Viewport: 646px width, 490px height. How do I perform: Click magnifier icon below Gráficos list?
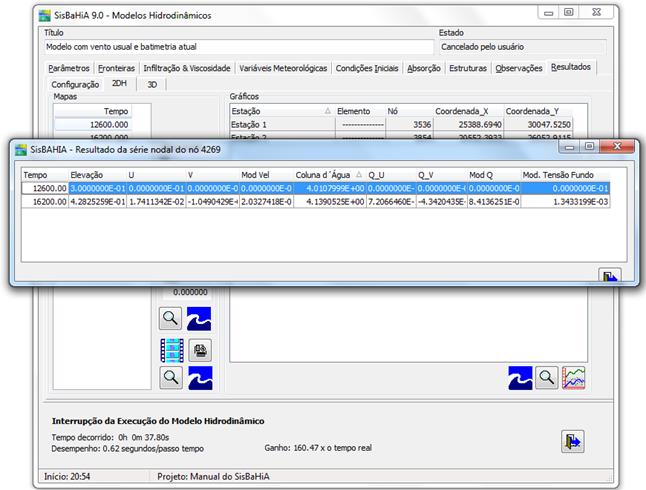(547, 377)
